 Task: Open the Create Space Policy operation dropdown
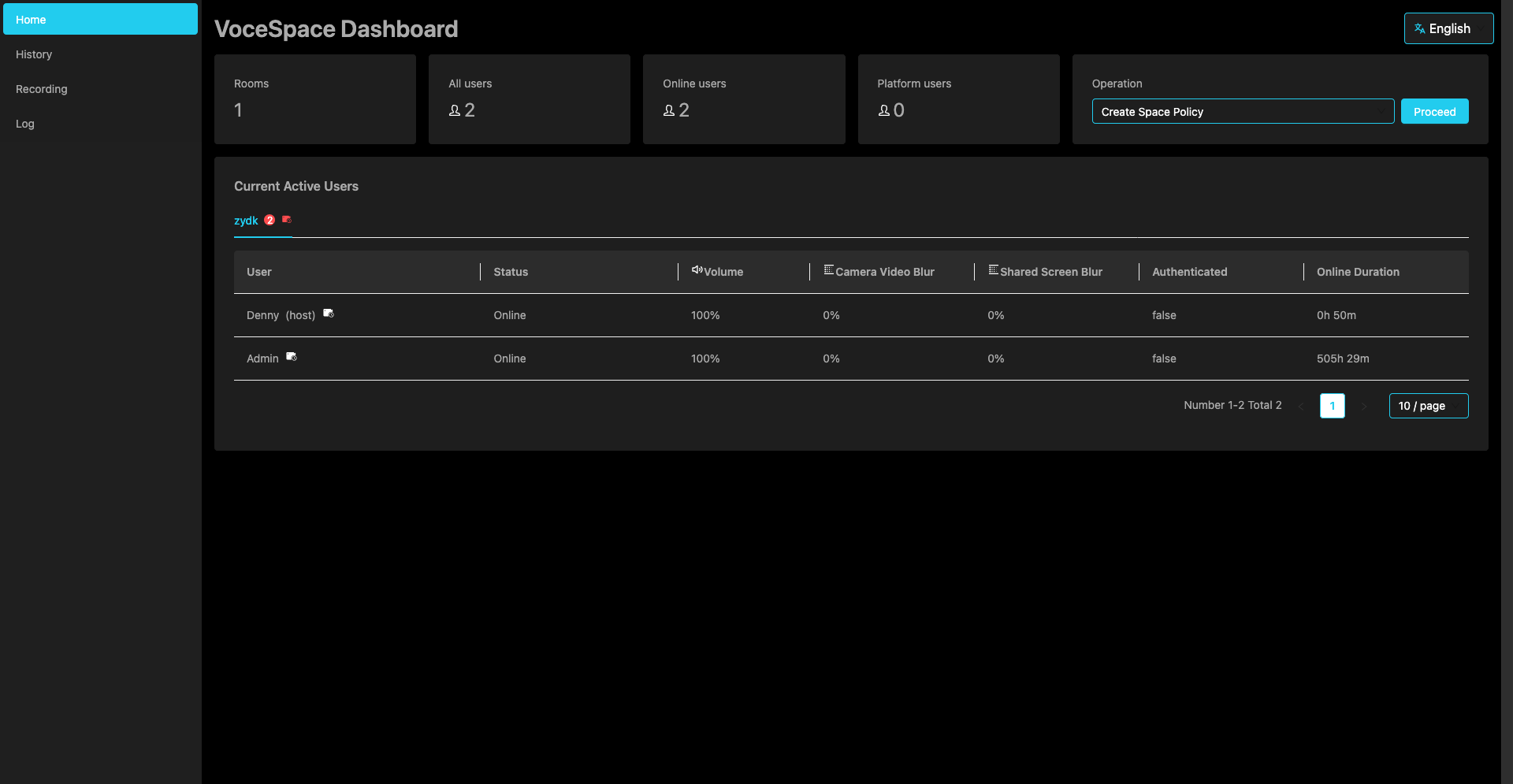[x=1243, y=111]
